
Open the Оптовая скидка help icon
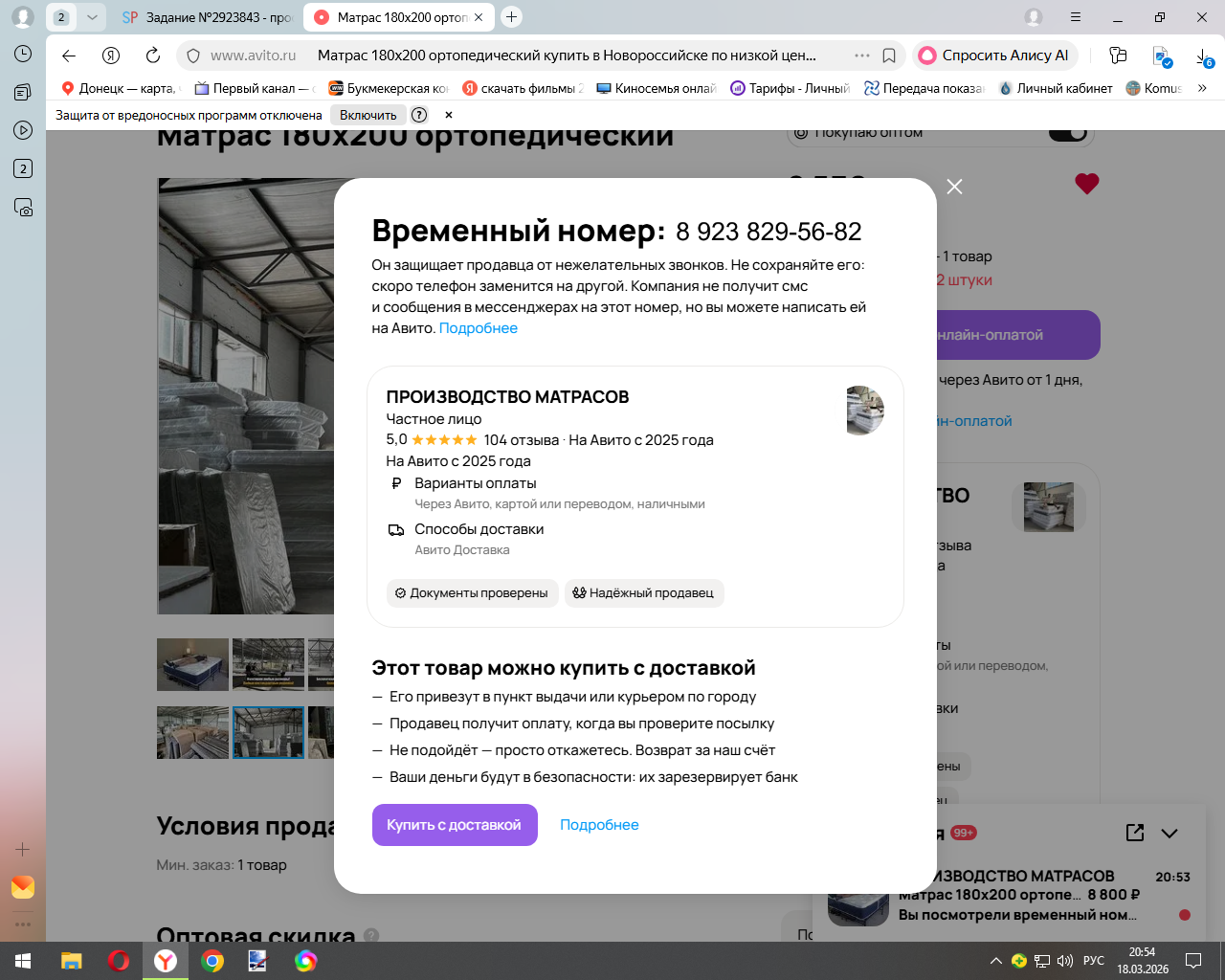pyautogui.click(x=371, y=936)
